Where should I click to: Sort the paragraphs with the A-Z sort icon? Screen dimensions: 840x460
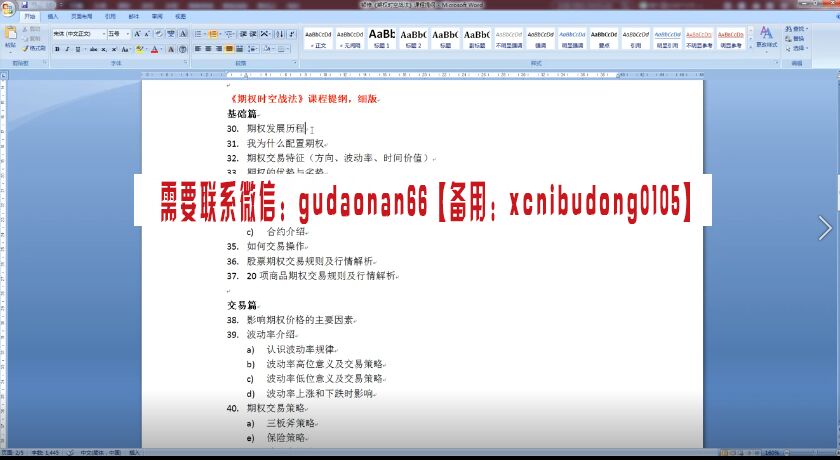tap(280, 34)
